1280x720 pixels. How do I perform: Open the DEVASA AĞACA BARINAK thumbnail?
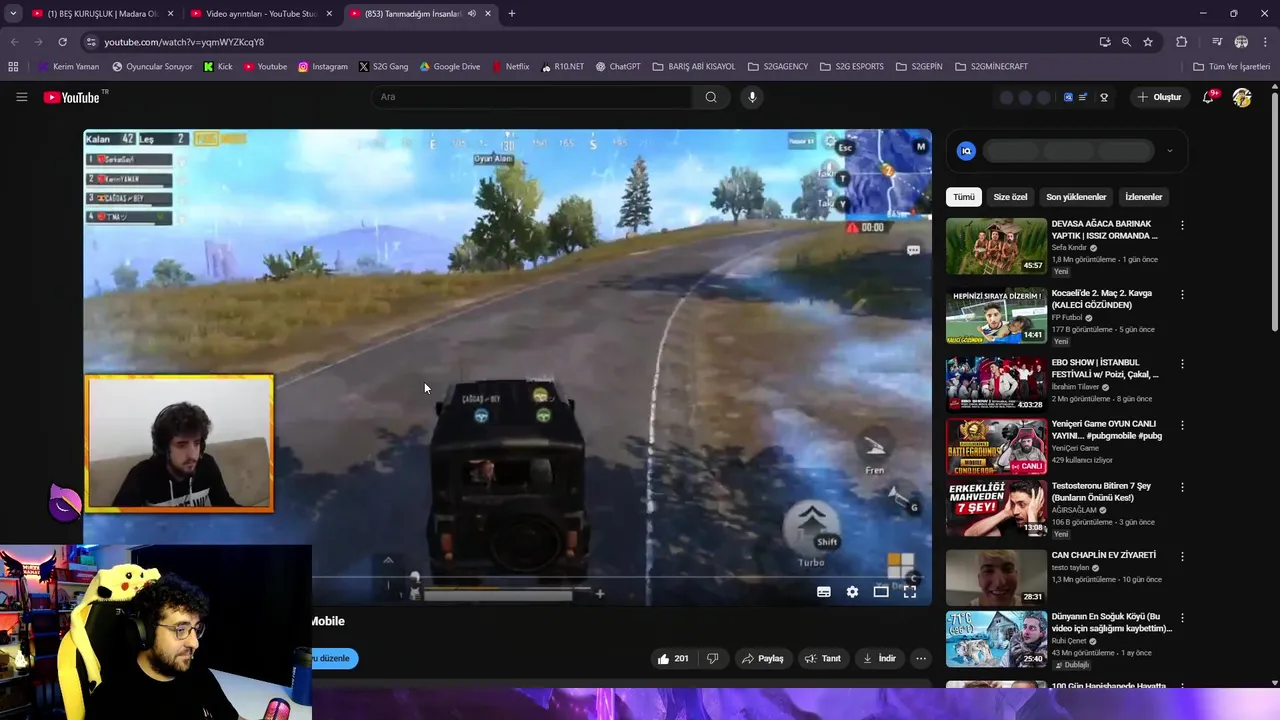coord(996,246)
